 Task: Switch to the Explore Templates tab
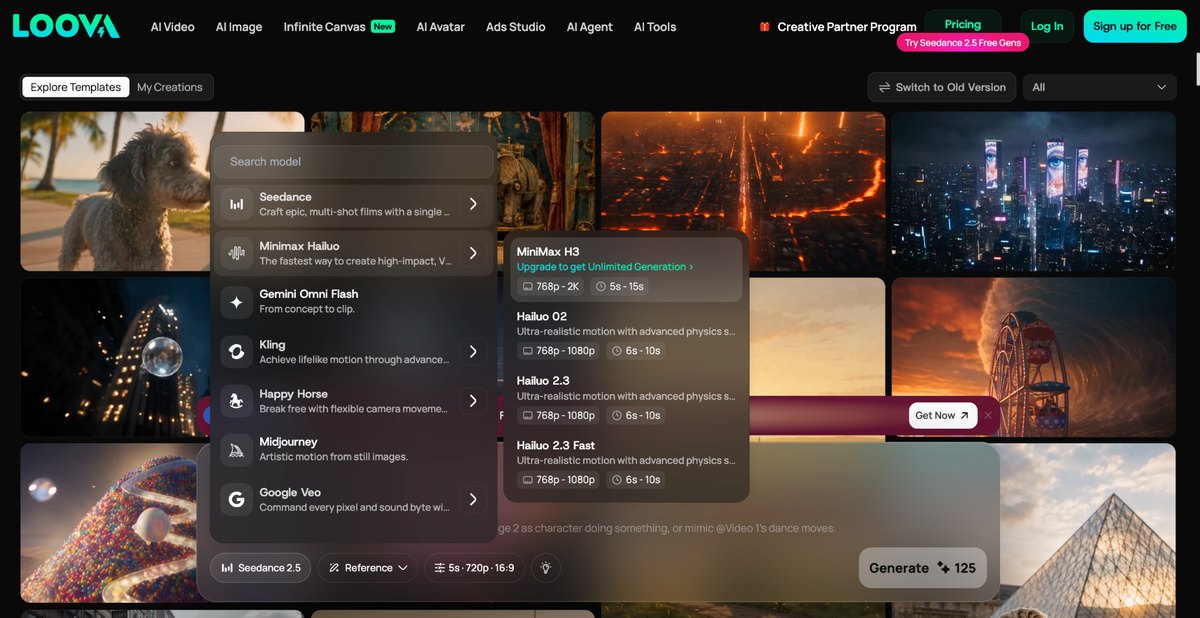click(76, 87)
